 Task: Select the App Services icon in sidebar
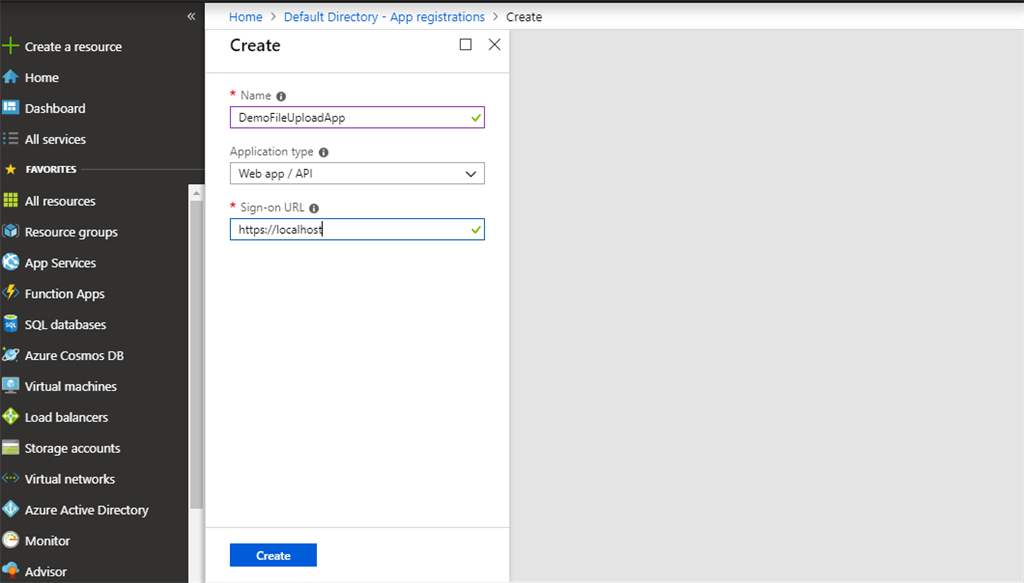[12, 262]
